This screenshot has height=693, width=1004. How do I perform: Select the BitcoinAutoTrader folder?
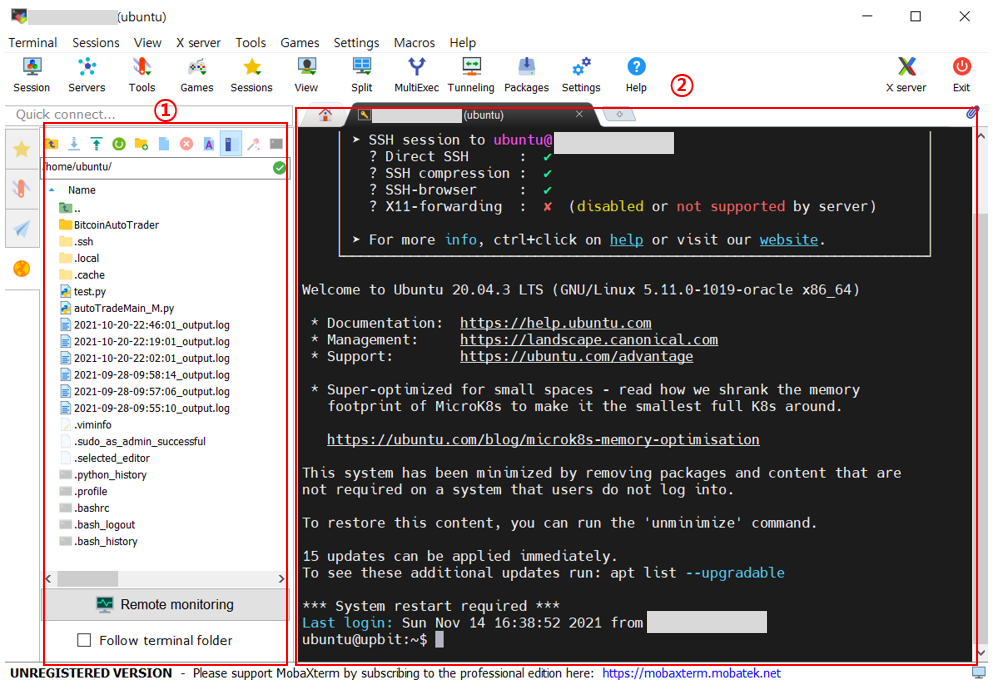(116, 225)
